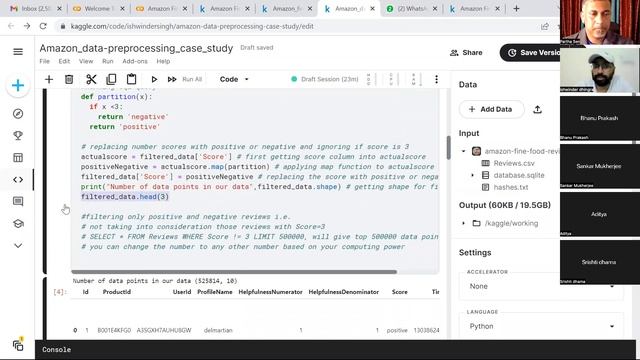Click the Save Version button
This screenshot has width=640, height=360.
(531, 53)
